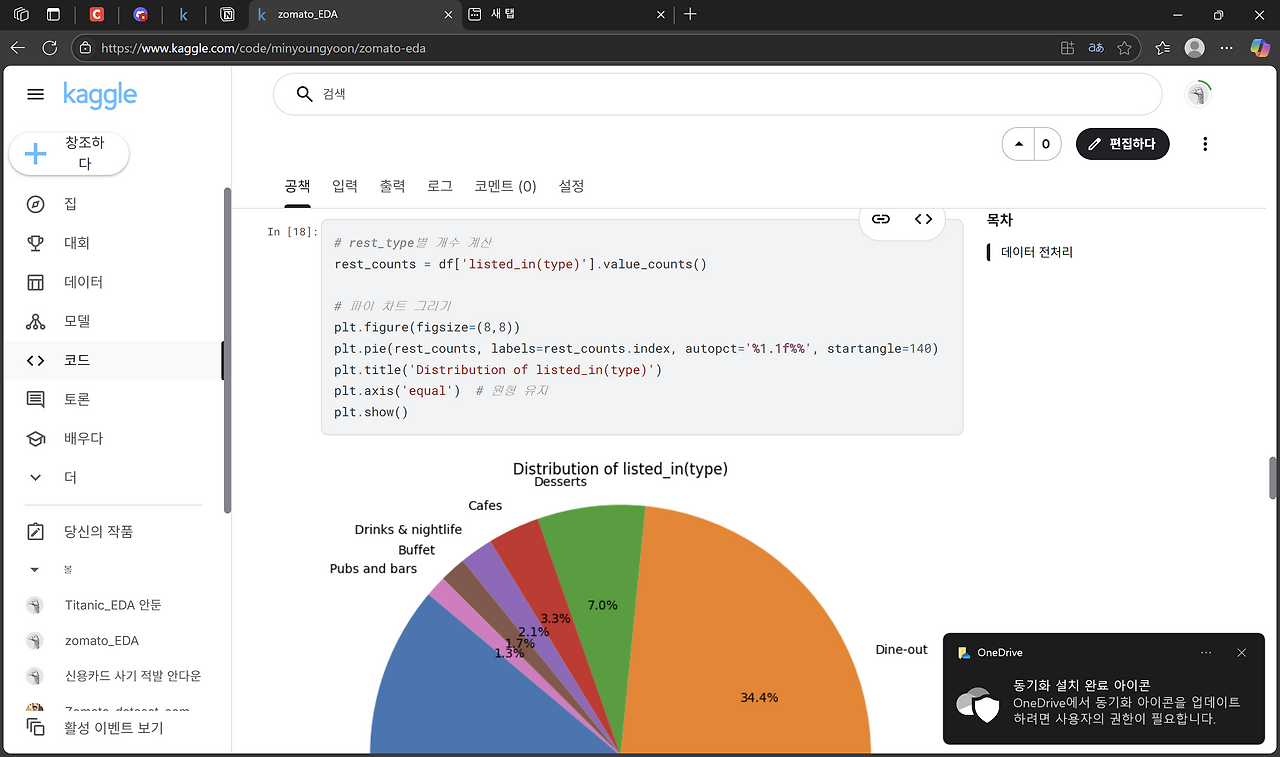Open the browser profile icon
This screenshot has height=757, width=1280.
coord(1194,47)
